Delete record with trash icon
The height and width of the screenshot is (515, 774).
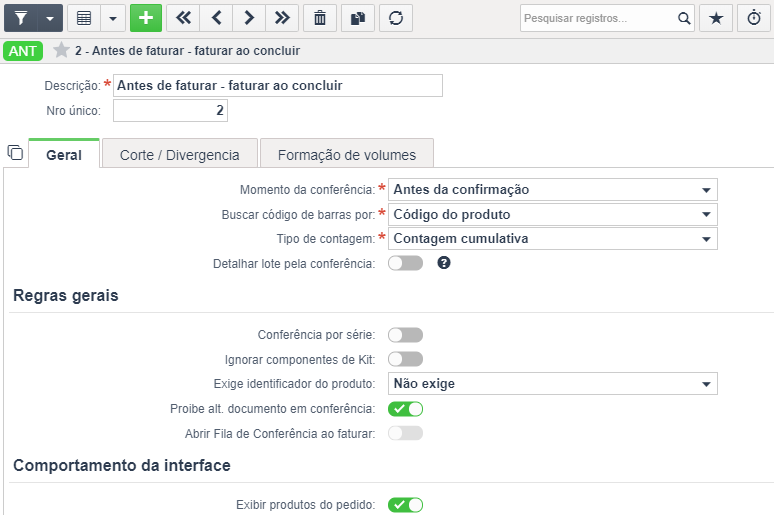click(x=320, y=18)
